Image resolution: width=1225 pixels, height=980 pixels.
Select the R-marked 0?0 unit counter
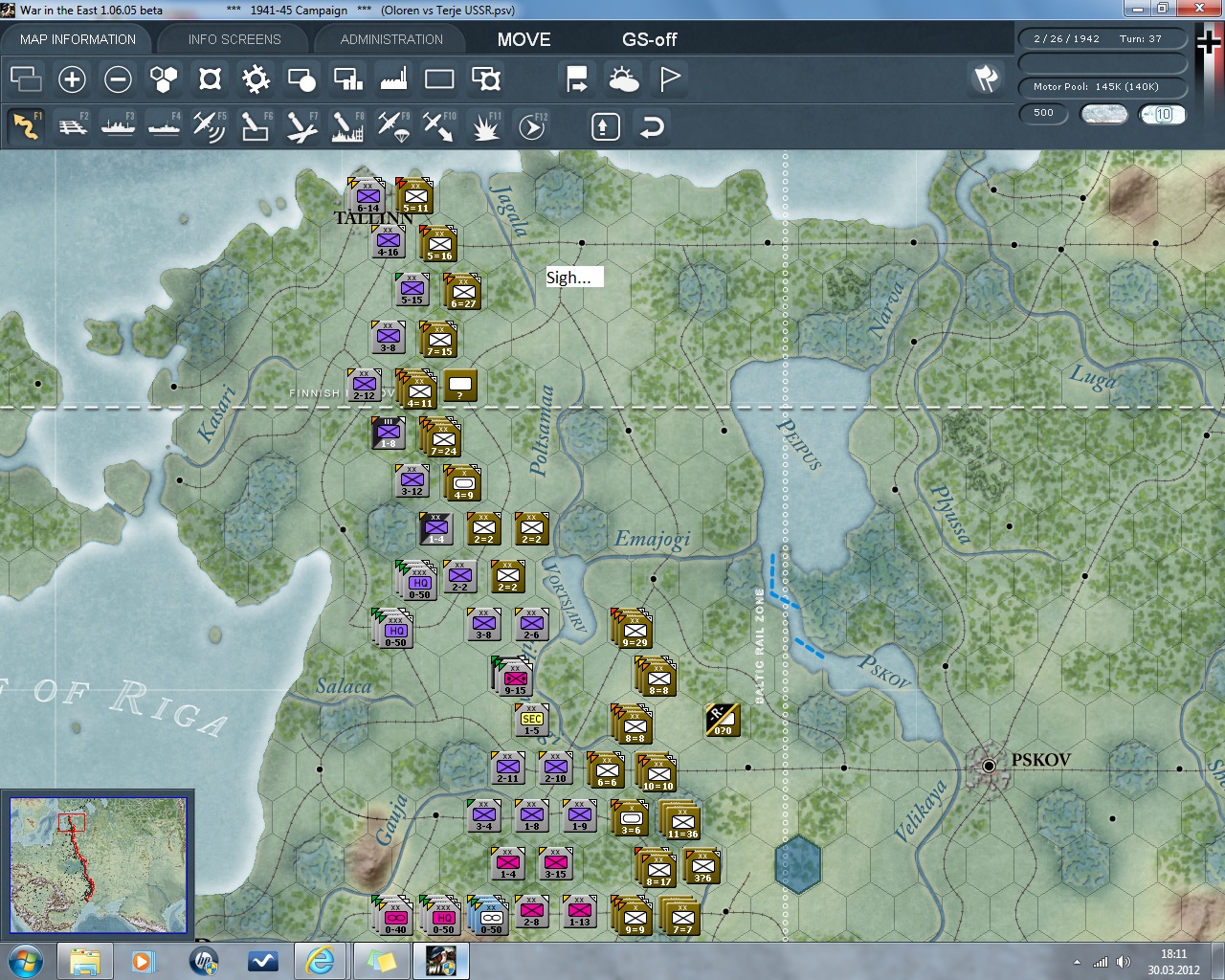pyautogui.click(x=723, y=720)
